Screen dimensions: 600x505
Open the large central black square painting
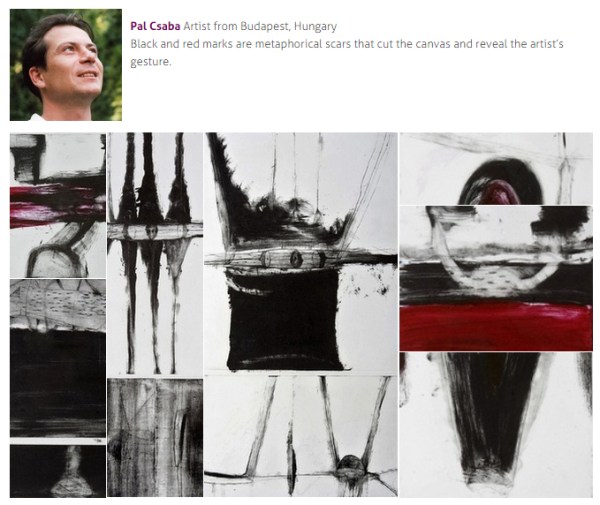[x=301, y=253]
